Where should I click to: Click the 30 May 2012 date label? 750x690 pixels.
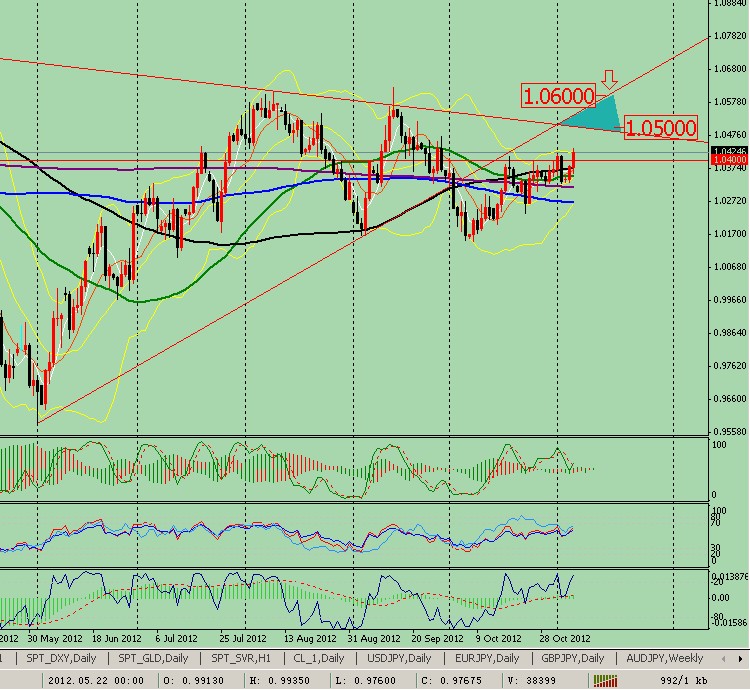click(x=55, y=639)
